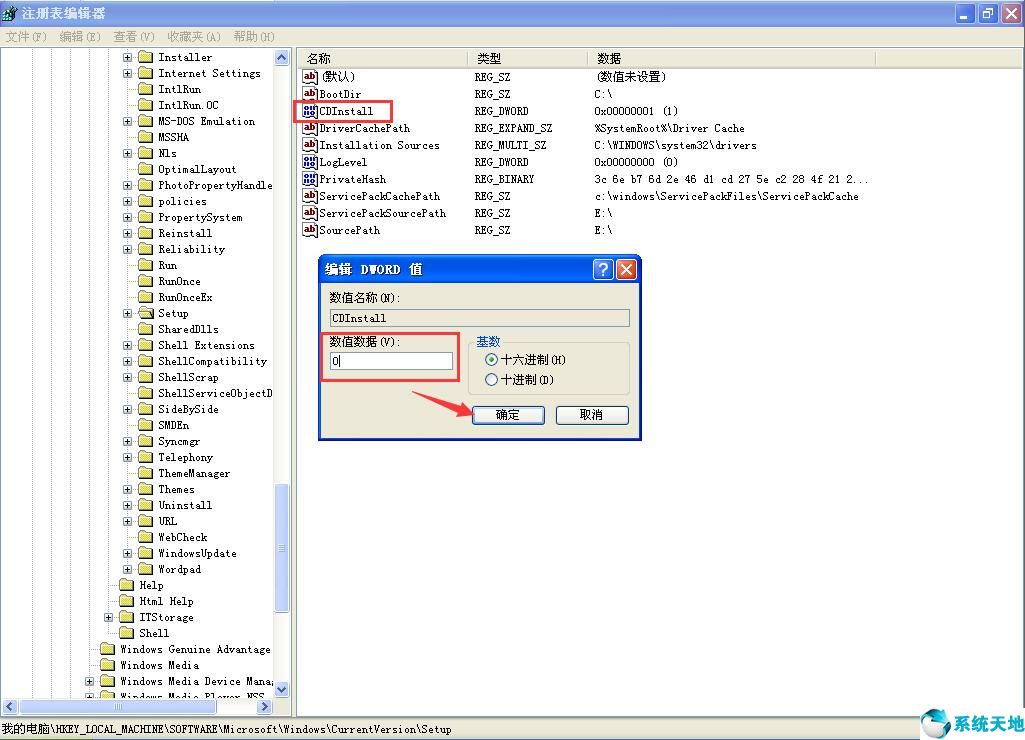Click tree pane scroll up arrow

[x=282, y=58]
